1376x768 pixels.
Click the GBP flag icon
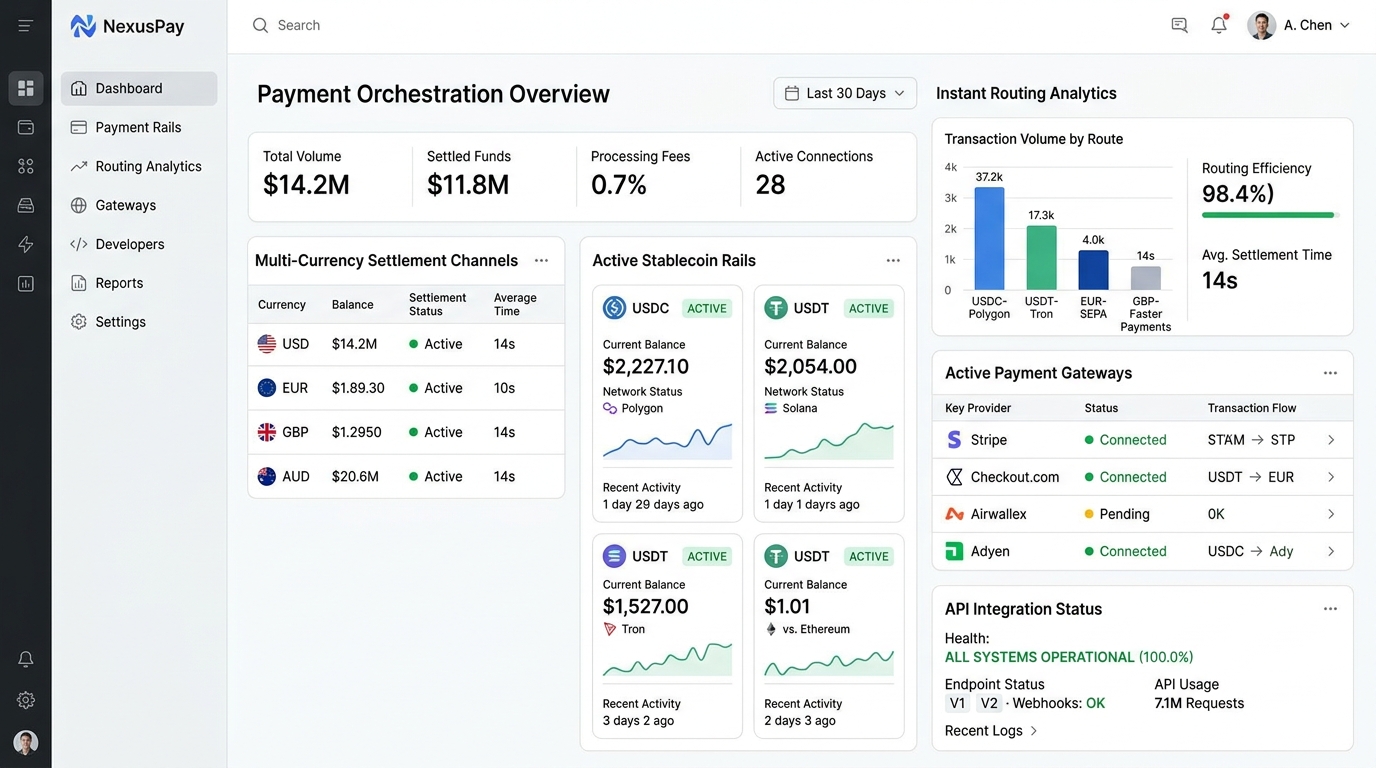(266, 432)
